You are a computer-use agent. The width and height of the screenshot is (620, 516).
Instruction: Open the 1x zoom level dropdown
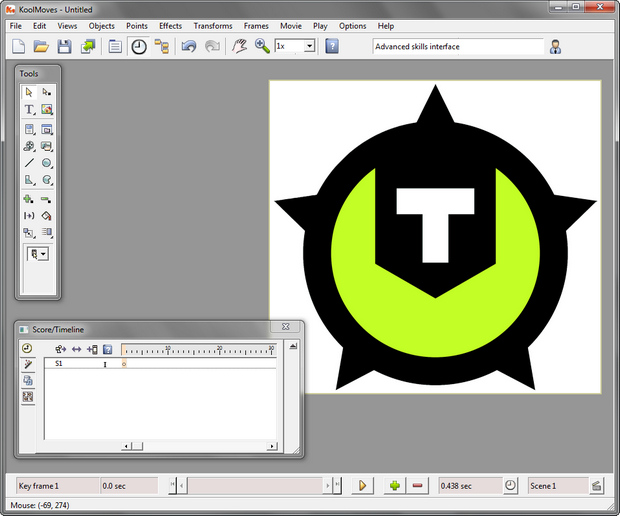[309, 46]
